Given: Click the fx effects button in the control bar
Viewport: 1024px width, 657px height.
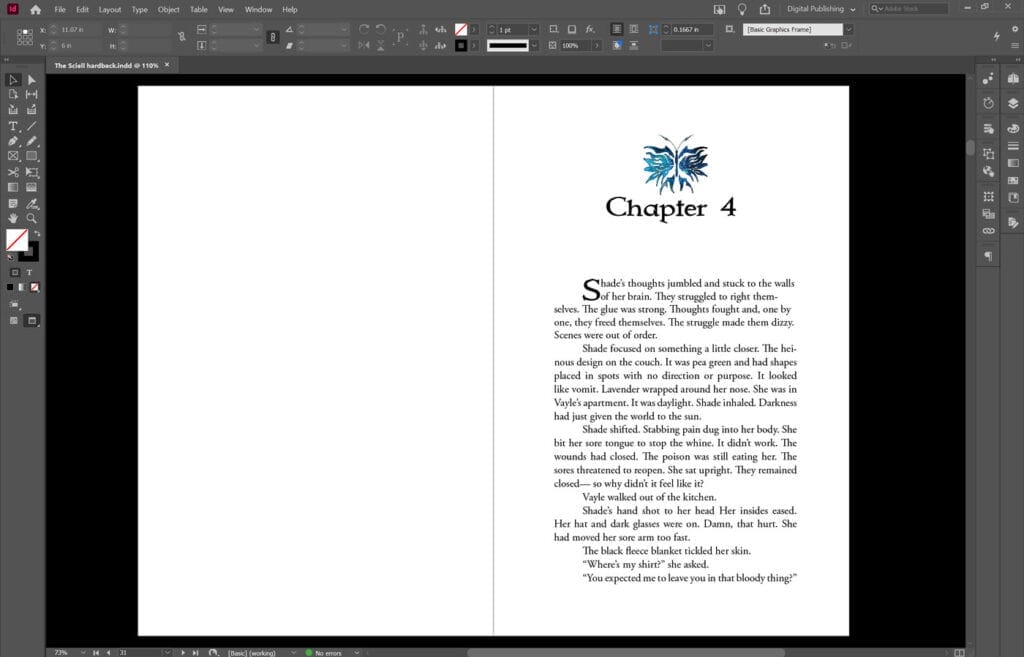Looking at the screenshot, I should (x=588, y=29).
